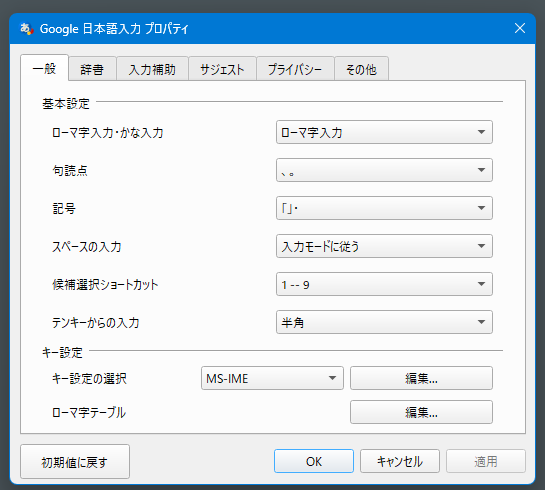The width and height of the screenshot is (545, 490).
Task: Select the 一般 tab
Action: point(44,68)
